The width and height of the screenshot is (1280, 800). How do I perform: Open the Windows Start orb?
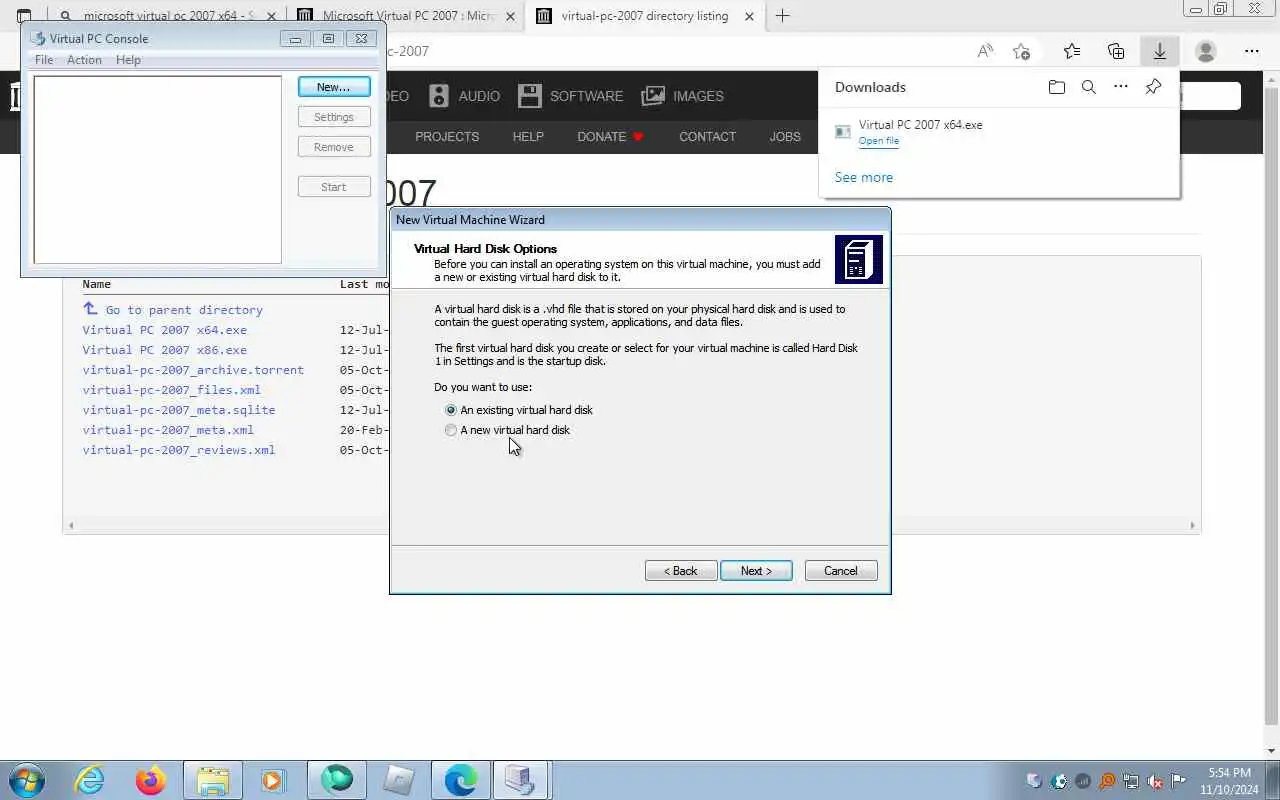tap(27, 780)
